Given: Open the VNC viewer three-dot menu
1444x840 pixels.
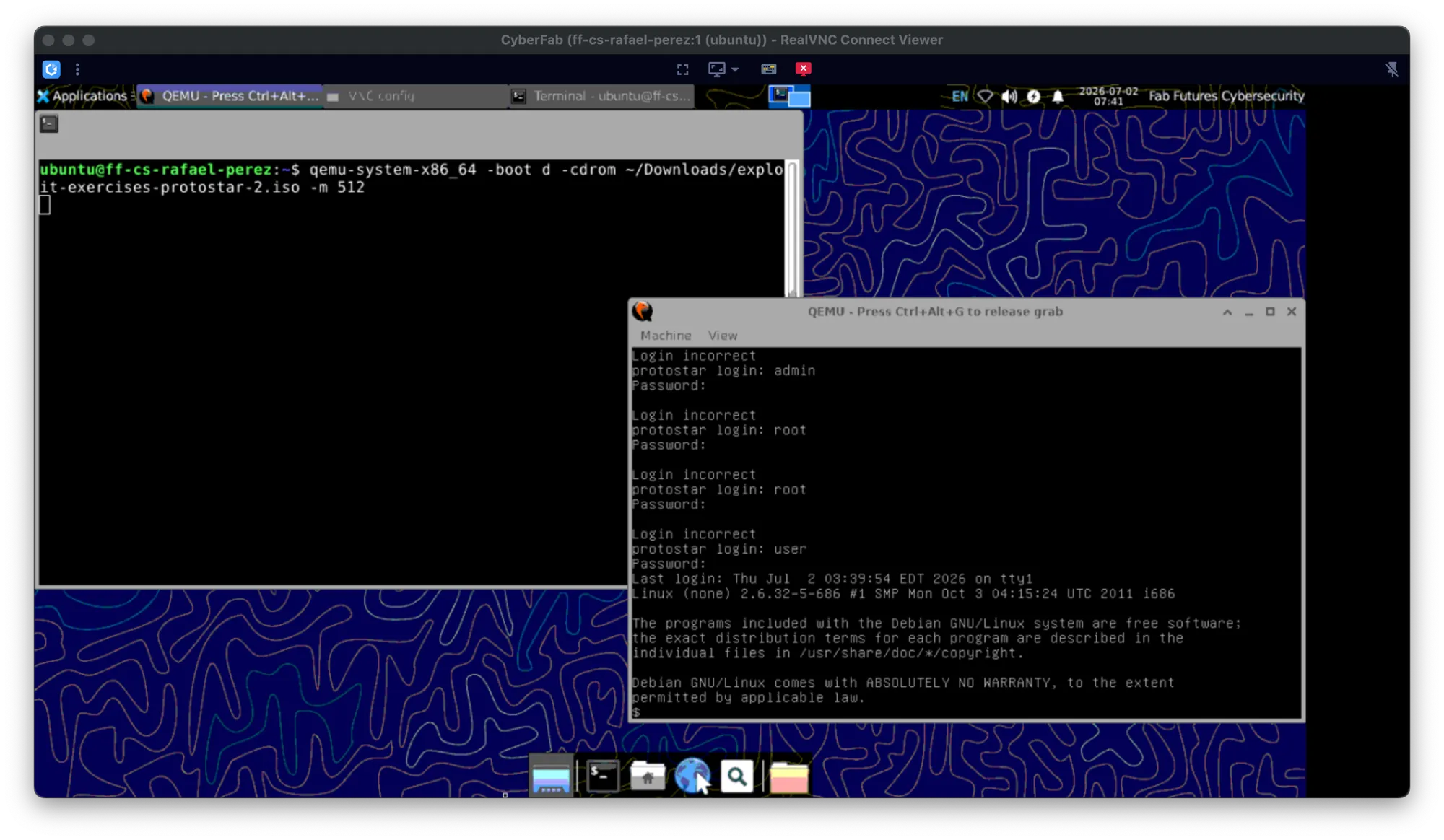Looking at the screenshot, I should click(77, 69).
